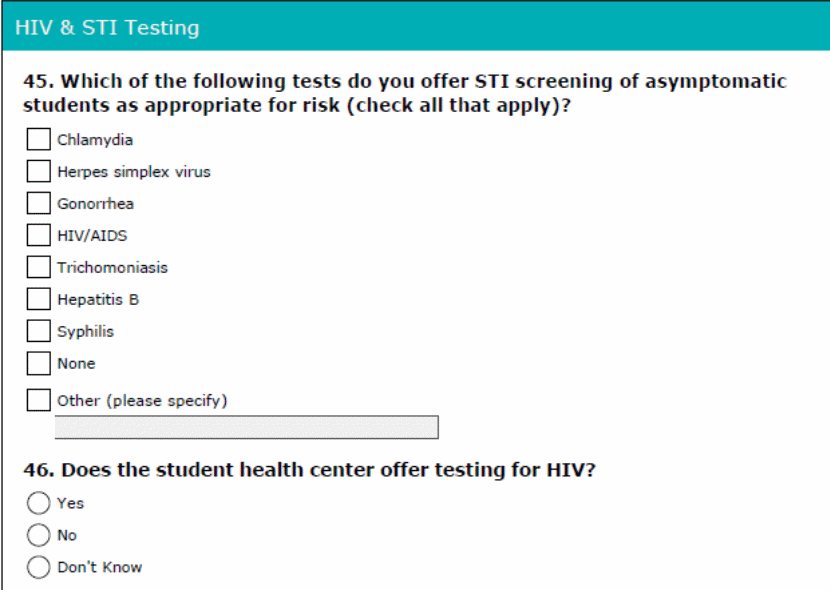
Task: Select Yes radio for HIV testing
Action: click(38, 503)
